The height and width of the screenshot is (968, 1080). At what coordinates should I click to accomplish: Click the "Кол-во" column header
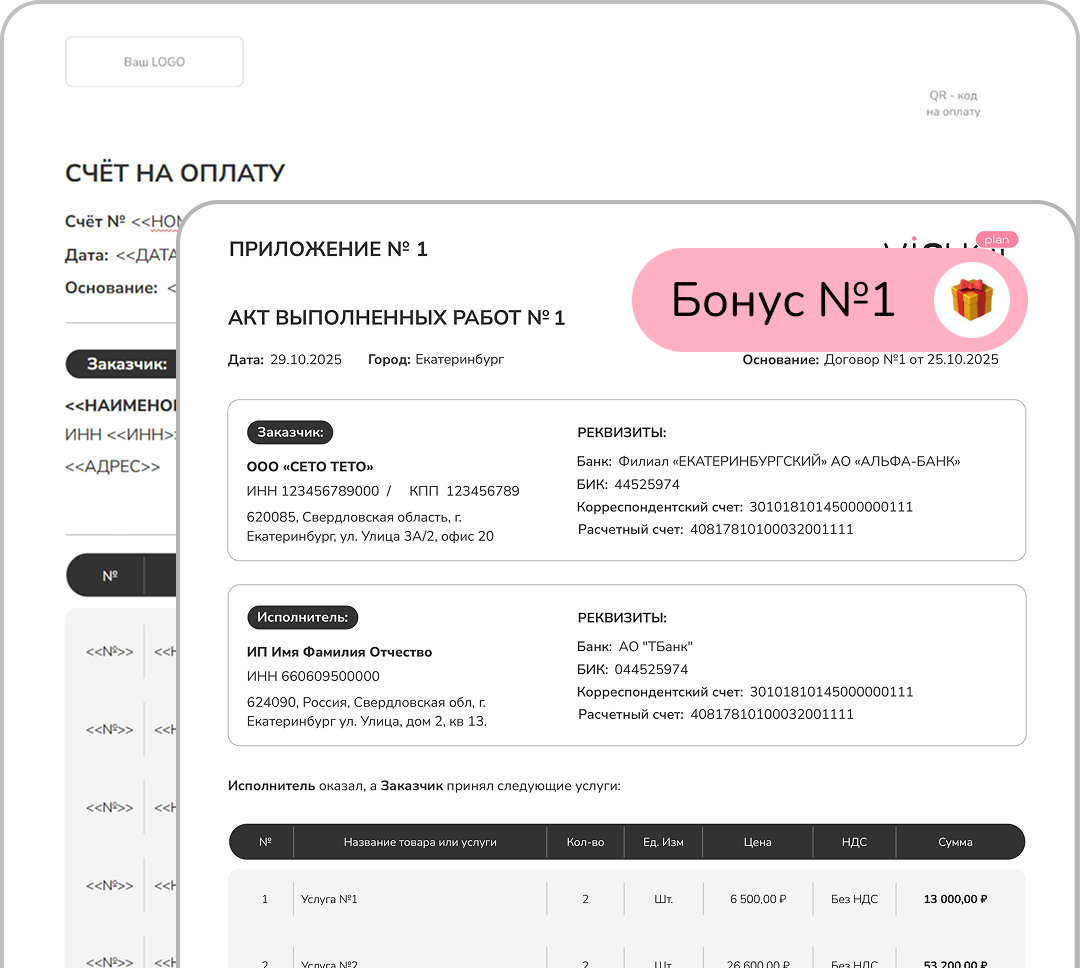tap(585, 842)
